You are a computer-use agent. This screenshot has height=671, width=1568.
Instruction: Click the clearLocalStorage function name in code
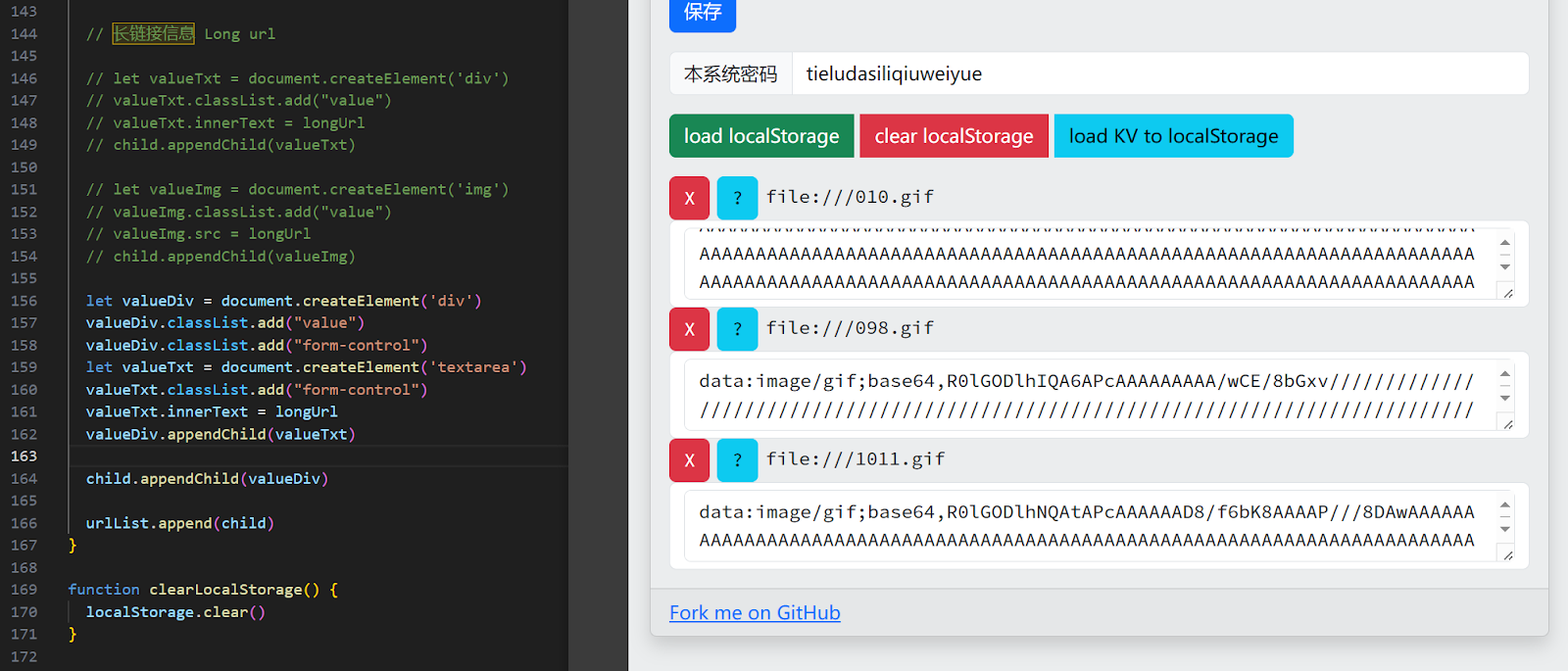coord(225,590)
